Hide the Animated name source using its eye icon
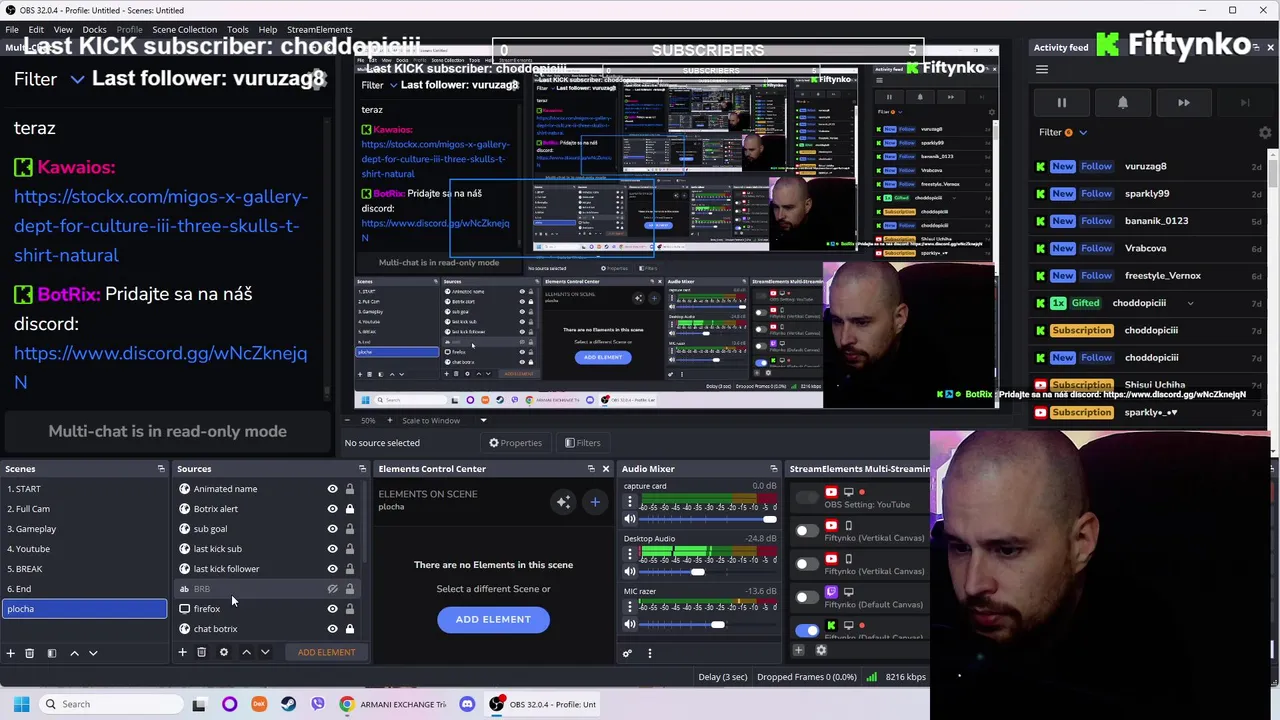Screen dimensions: 1280x720 [332, 489]
